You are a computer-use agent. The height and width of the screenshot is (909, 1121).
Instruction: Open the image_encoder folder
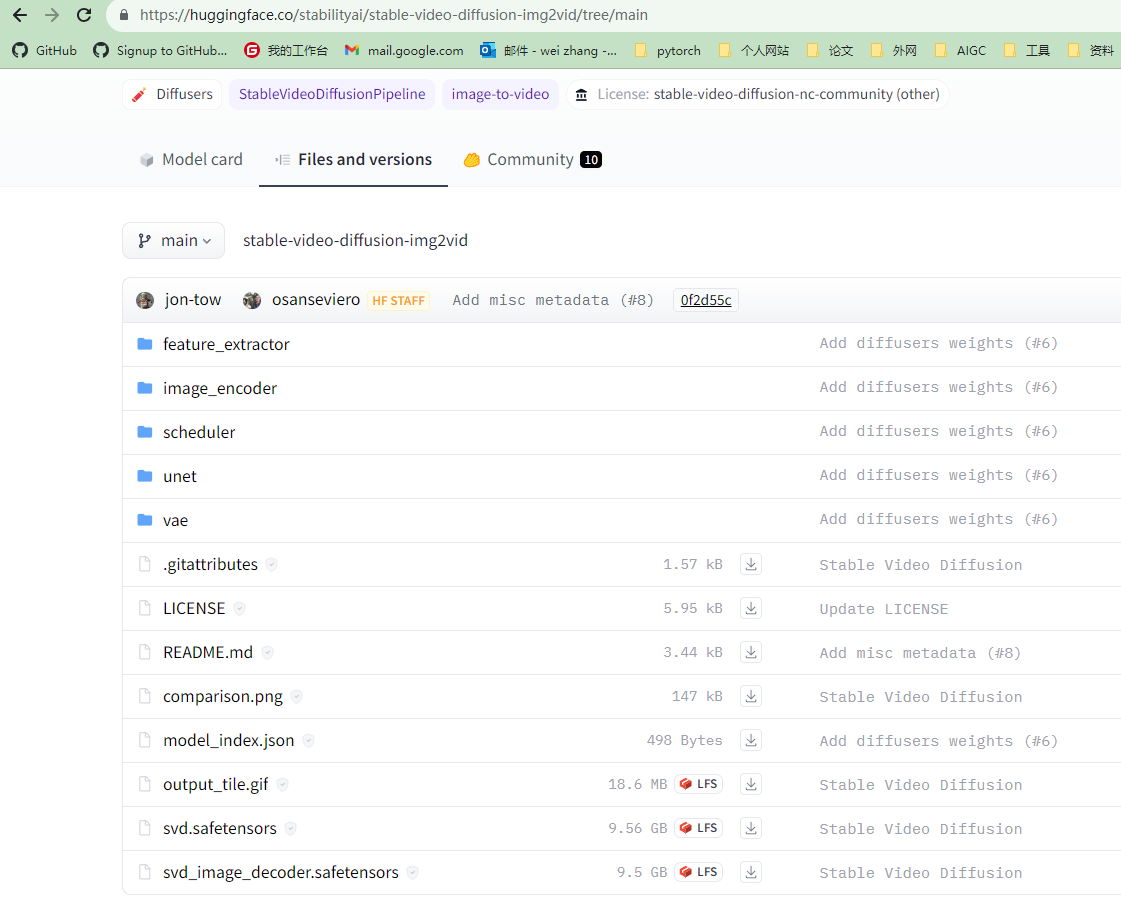pyautogui.click(x=219, y=388)
